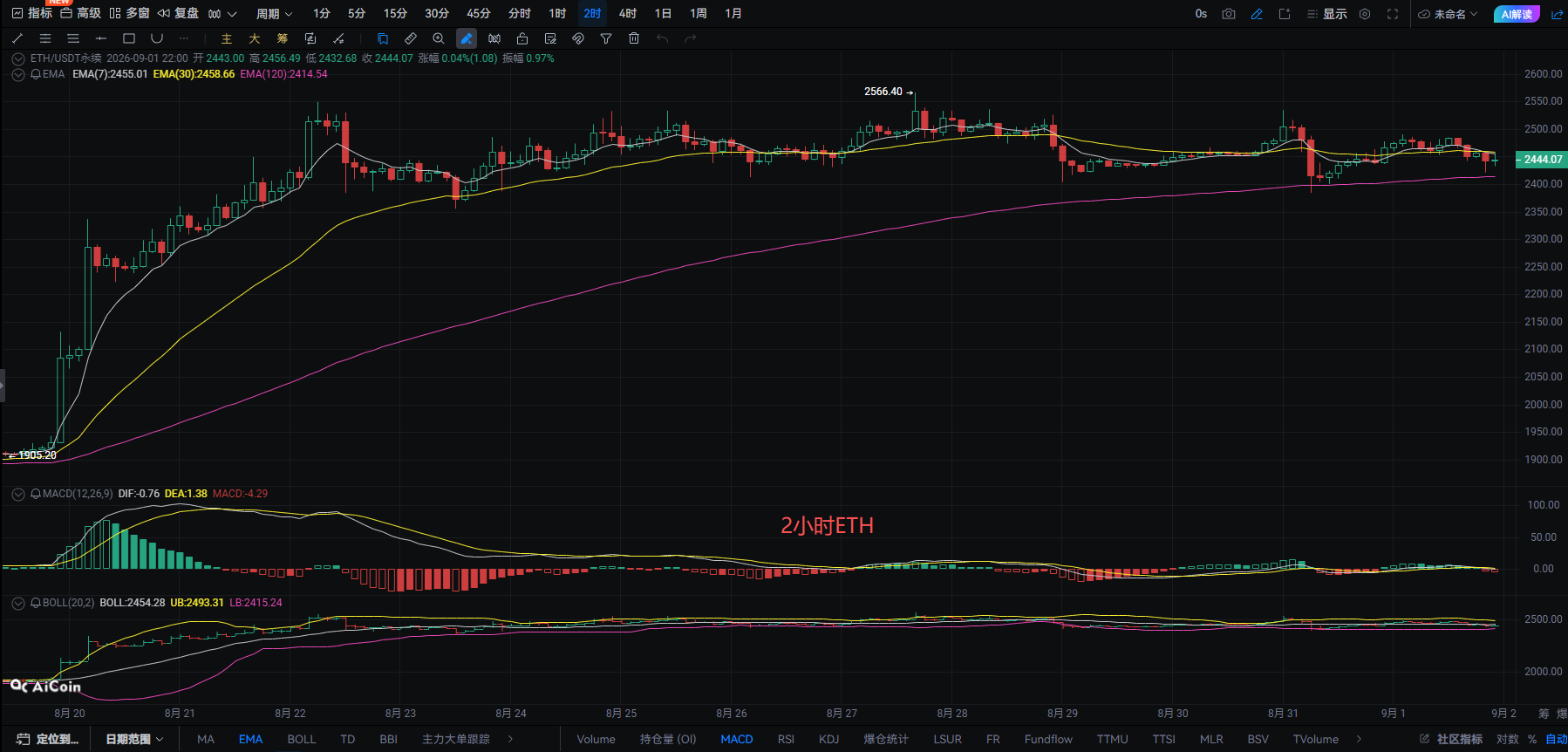Screen dimensions: 1568x752
Task: Collapse the EMA indicator row
Action: pos(17,74)
